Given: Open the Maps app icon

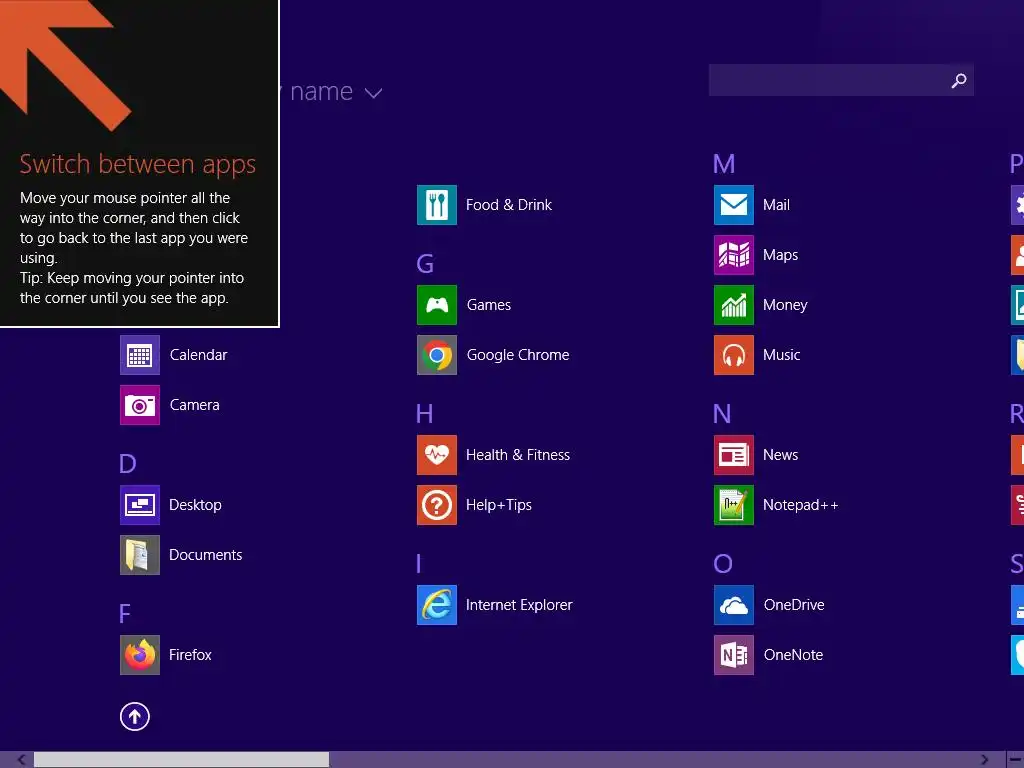Looking at the screenshot, I should tap(734, 255).
